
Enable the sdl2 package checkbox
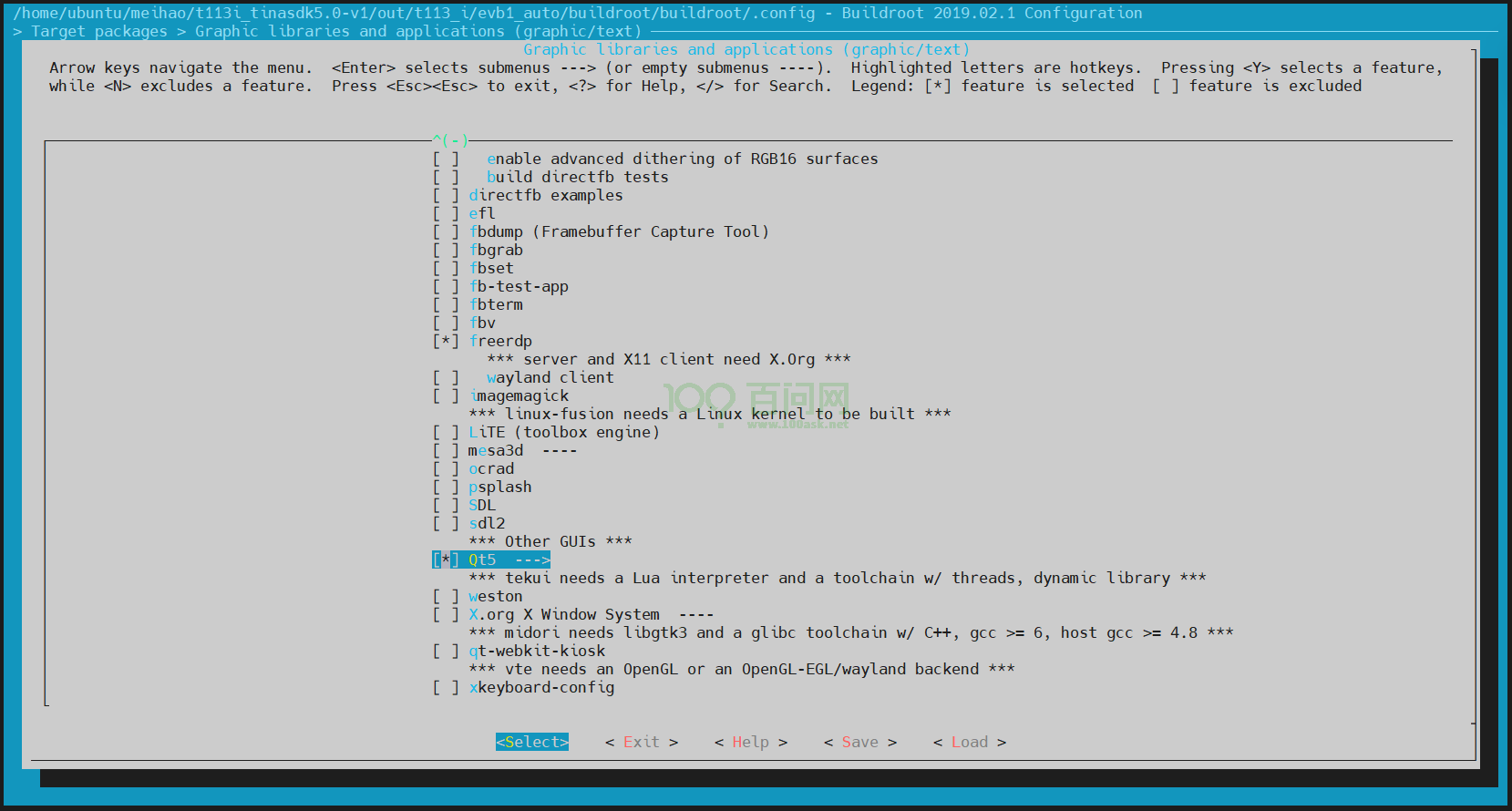tap(446, 523)
